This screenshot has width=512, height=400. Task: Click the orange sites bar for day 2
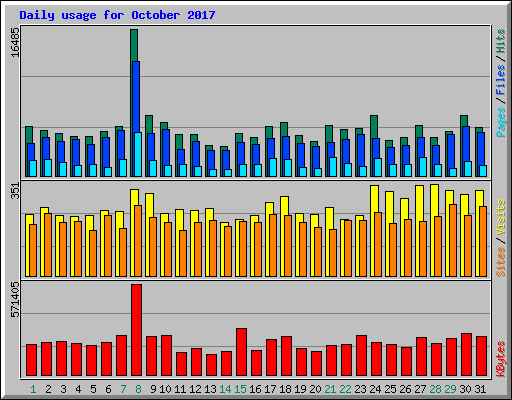point(48,245)
